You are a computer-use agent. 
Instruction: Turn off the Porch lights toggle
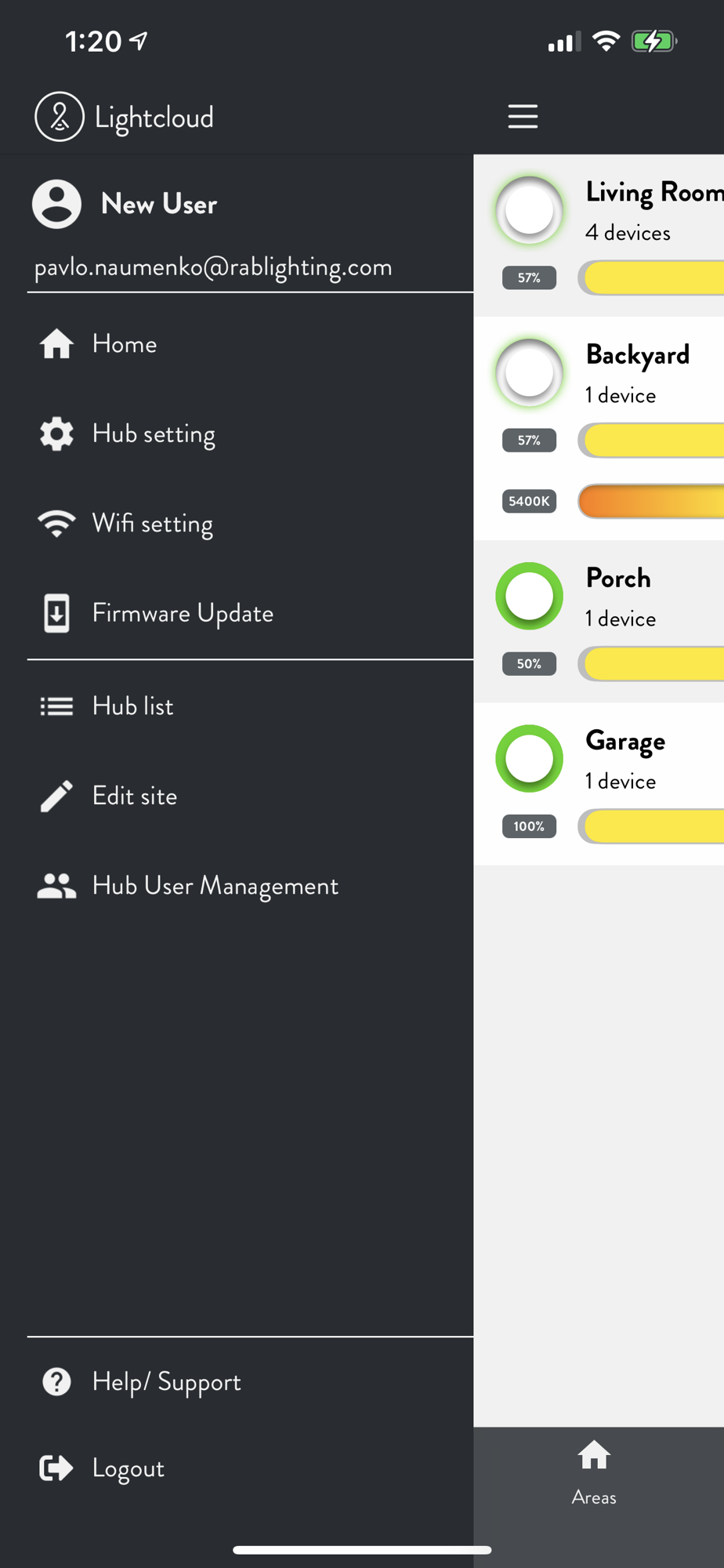point(530,596)
